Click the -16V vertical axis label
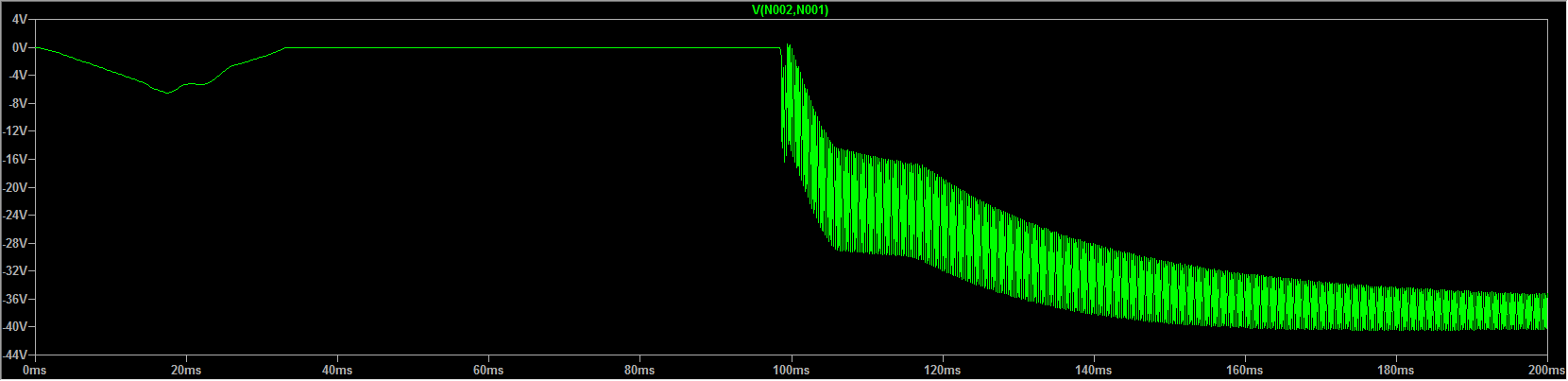Viewport: 1568px width, 381px height. (x=15, y=159)
